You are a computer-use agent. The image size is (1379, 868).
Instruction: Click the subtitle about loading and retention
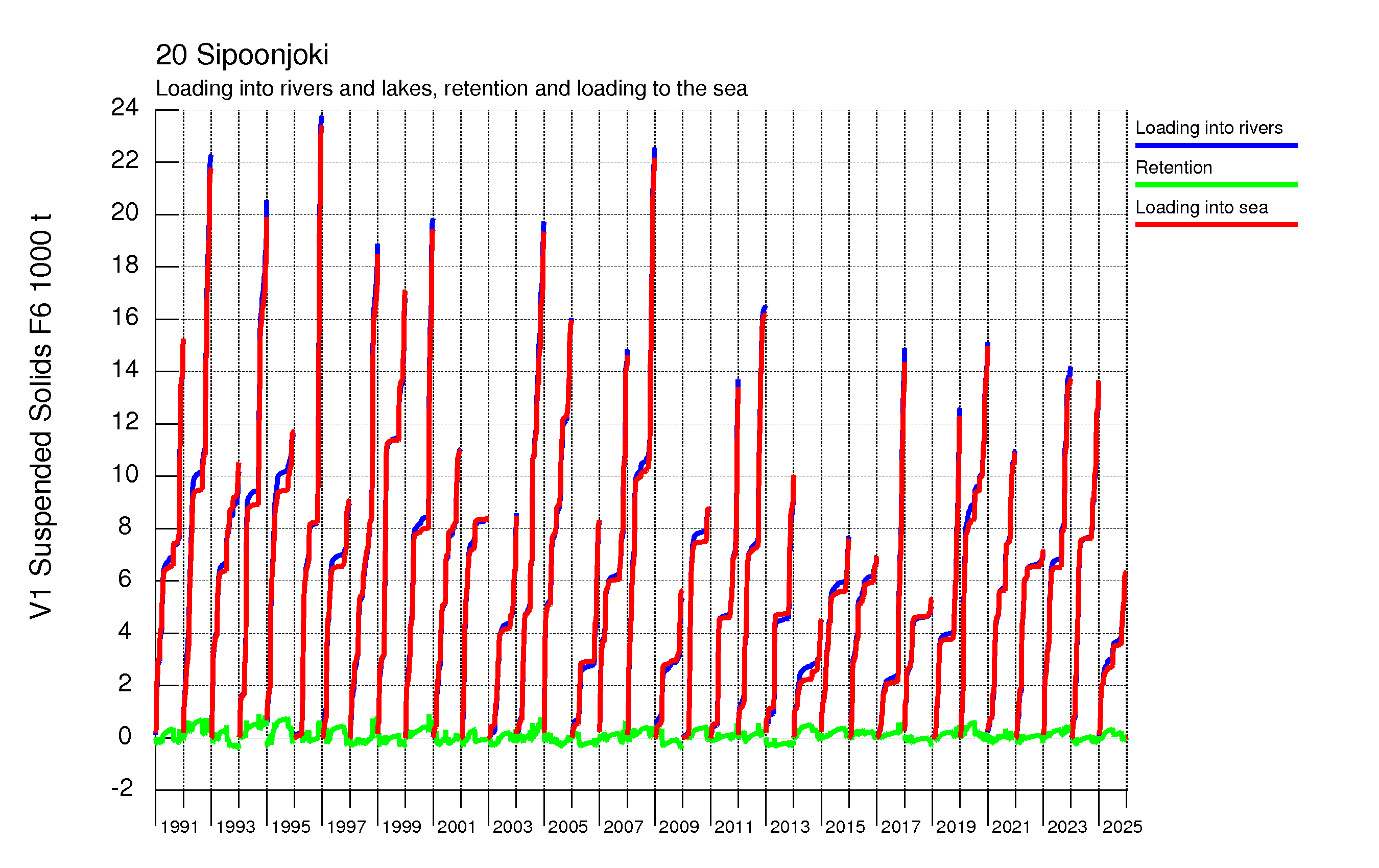point(451,89)
